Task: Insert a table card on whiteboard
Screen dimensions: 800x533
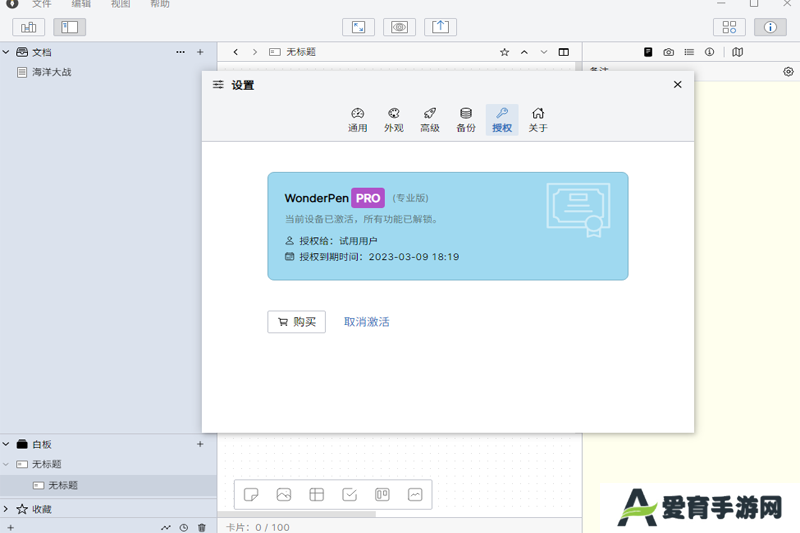Action: (x=317, y=494)
